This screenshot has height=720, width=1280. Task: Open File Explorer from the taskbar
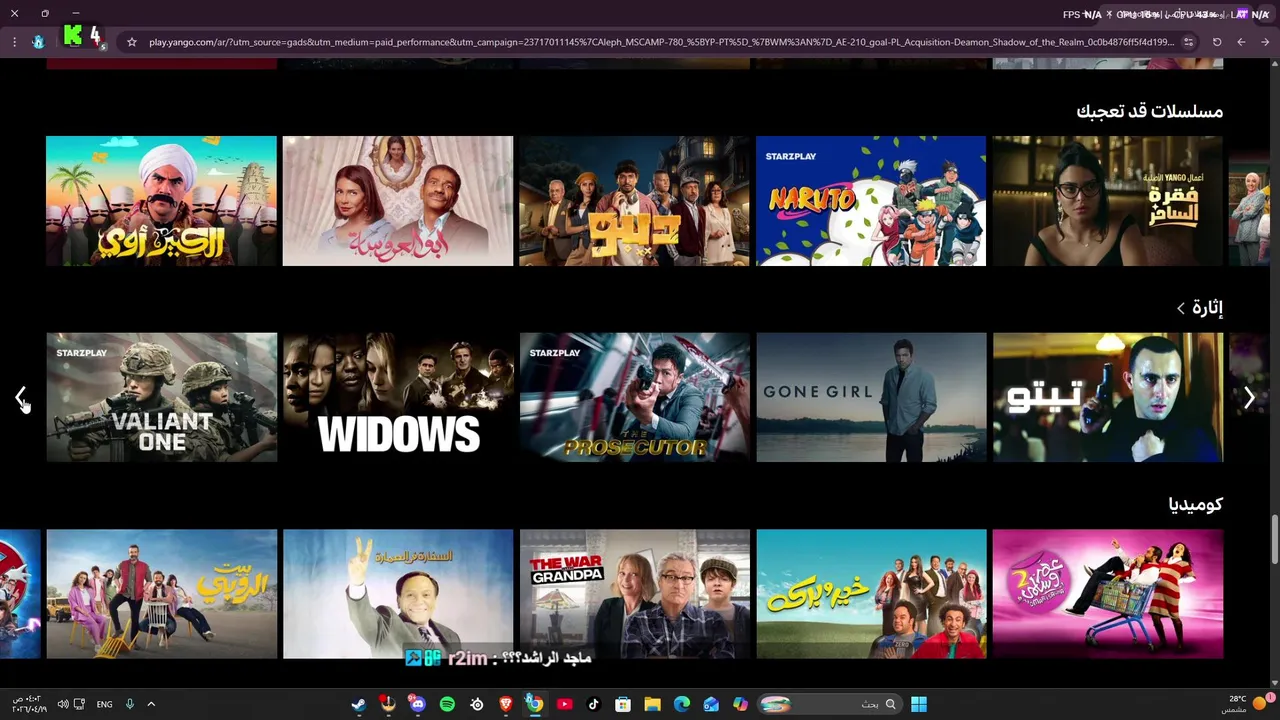click(x=652, y=704)
